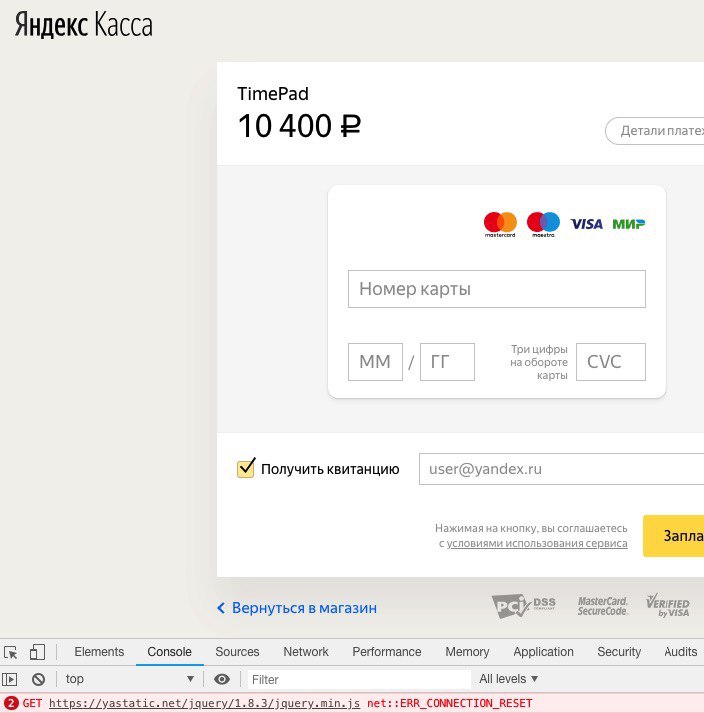
Task: Click the 10 400 ₽ amount
Action: (299, 126)
